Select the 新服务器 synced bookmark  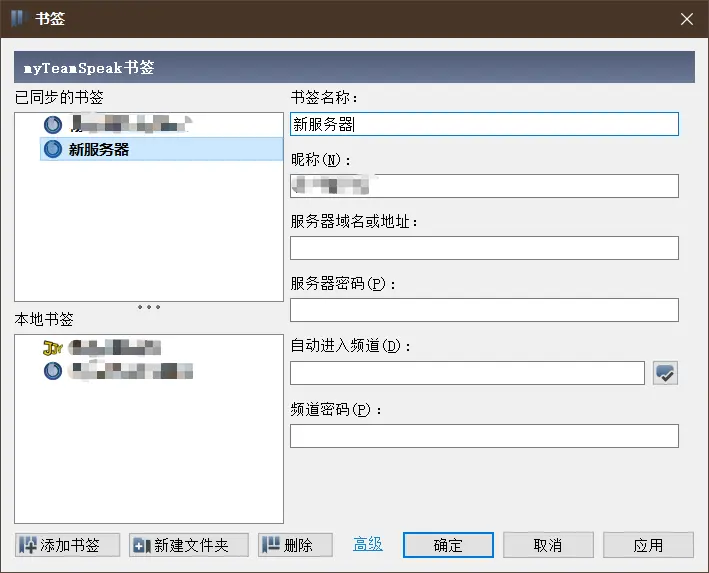(99, 150)
